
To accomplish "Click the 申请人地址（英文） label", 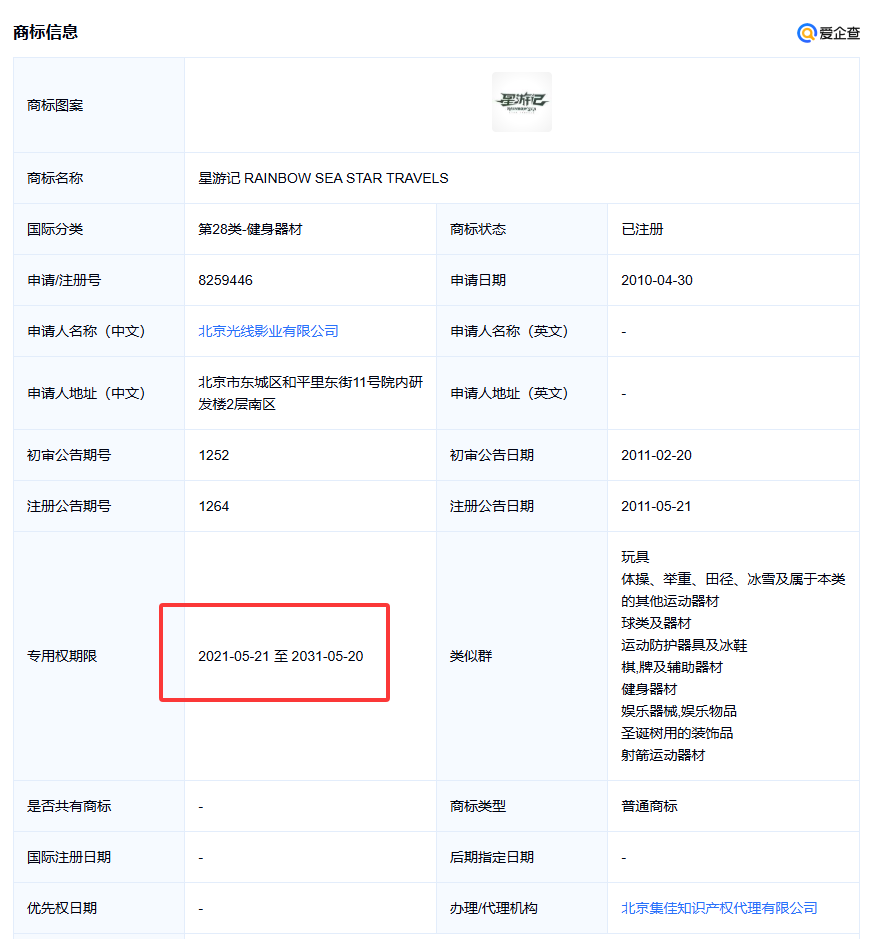I will (x=509, y=393).
